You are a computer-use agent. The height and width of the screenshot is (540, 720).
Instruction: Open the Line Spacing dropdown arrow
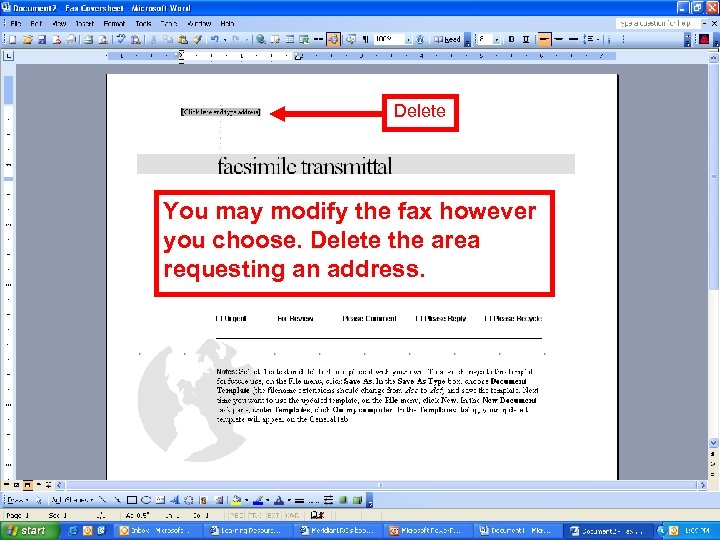(x=598, y=40)
